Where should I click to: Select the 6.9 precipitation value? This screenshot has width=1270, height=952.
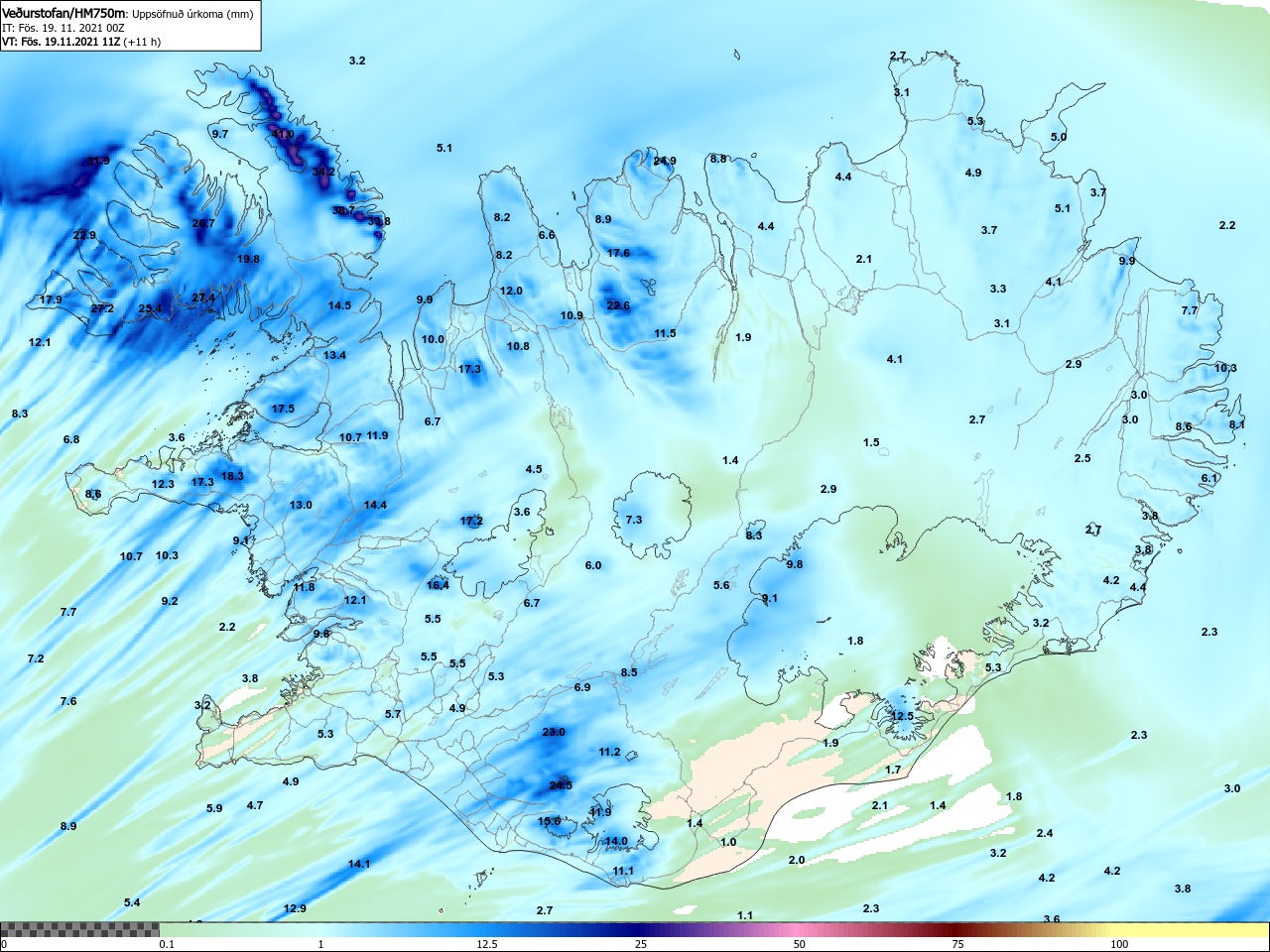tap(582, 687)
